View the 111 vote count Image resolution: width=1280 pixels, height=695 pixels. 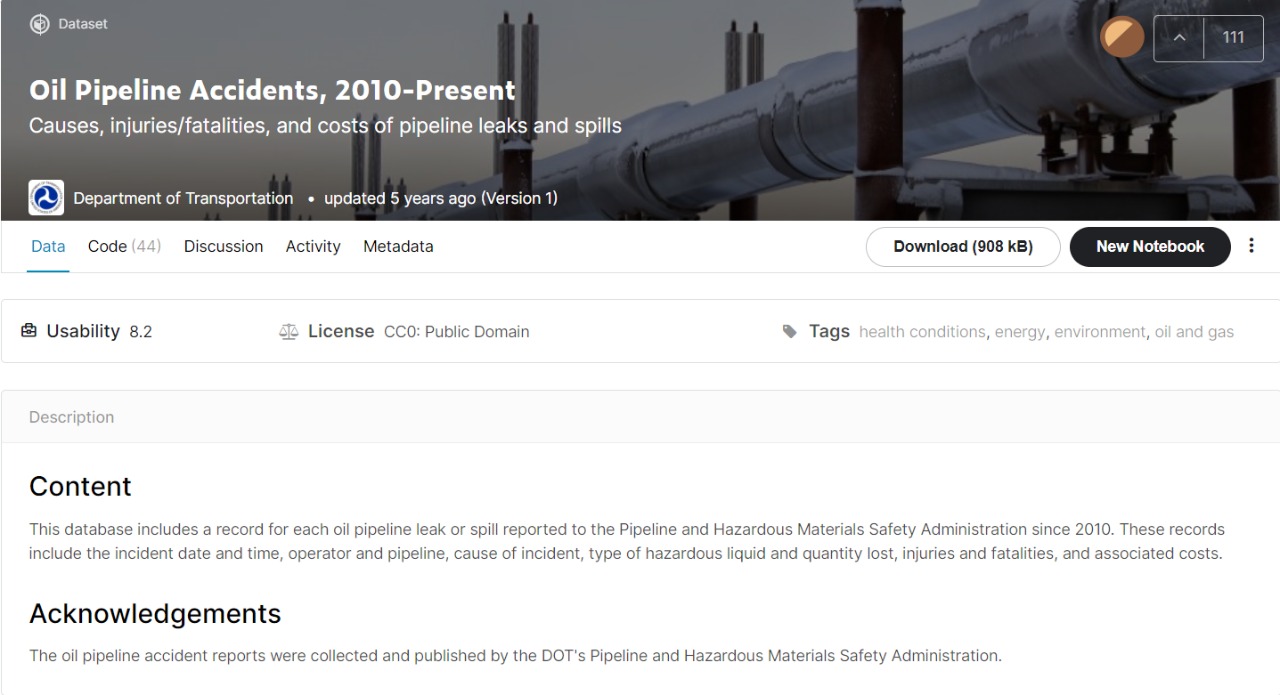1234,38
